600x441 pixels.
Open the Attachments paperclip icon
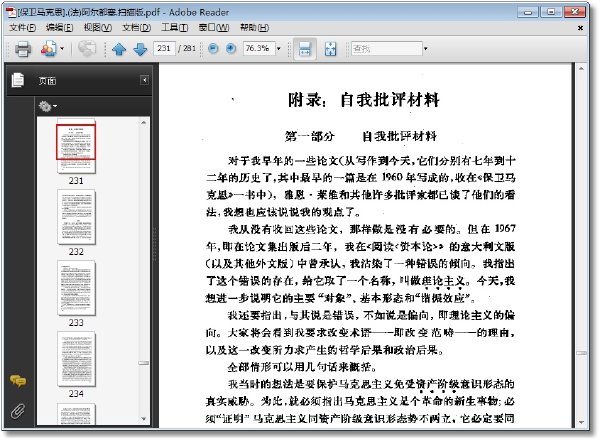coord(18,411)
